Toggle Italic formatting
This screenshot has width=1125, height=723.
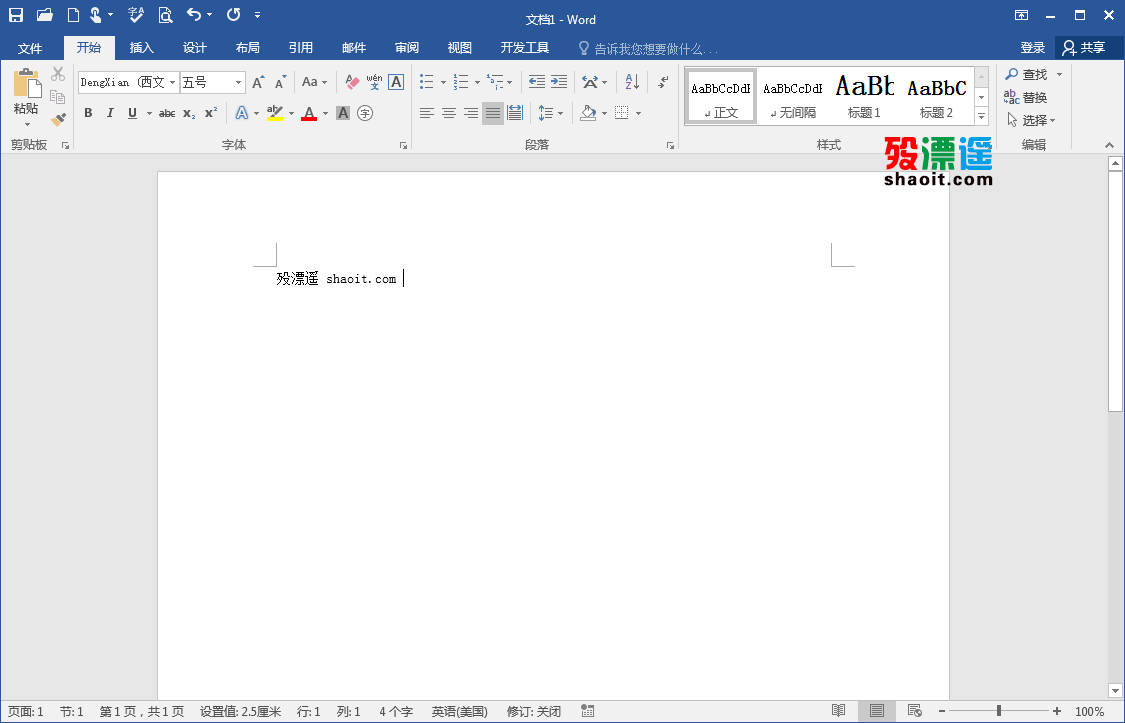coord(110,113)
